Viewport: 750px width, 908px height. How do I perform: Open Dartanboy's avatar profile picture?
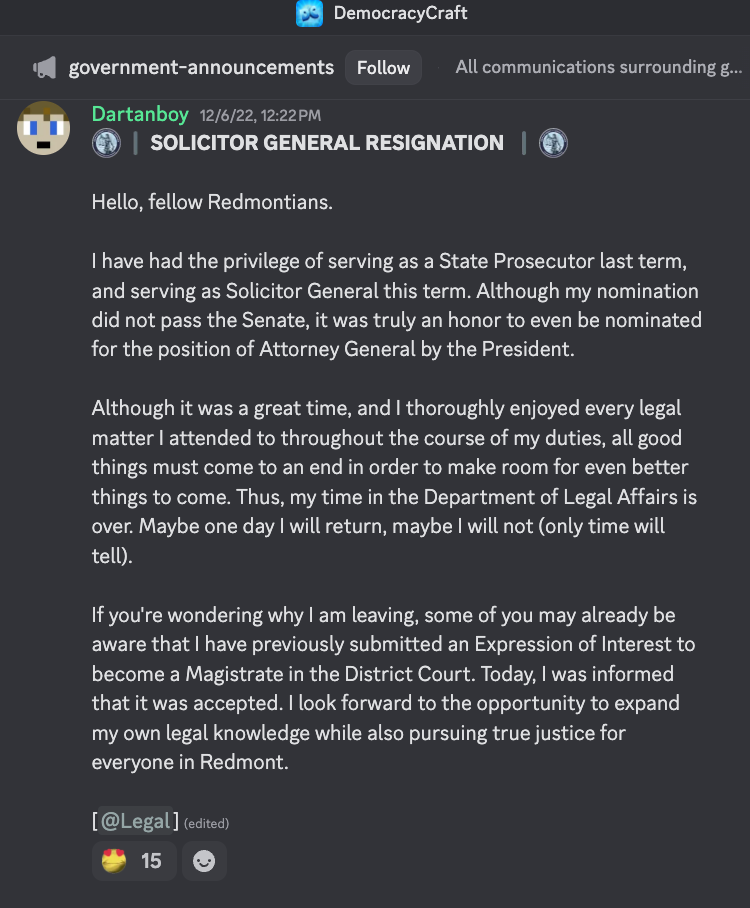[43, 128]
